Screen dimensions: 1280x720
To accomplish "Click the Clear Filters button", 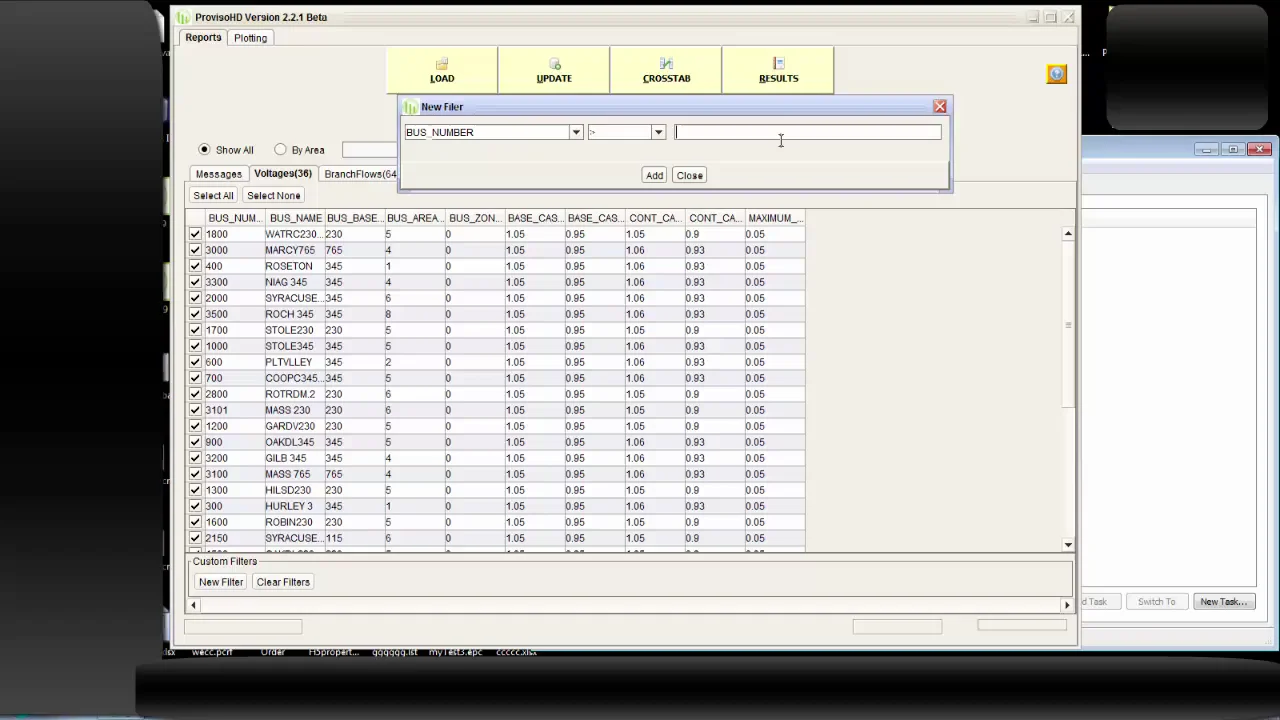I will pos(283,582).
